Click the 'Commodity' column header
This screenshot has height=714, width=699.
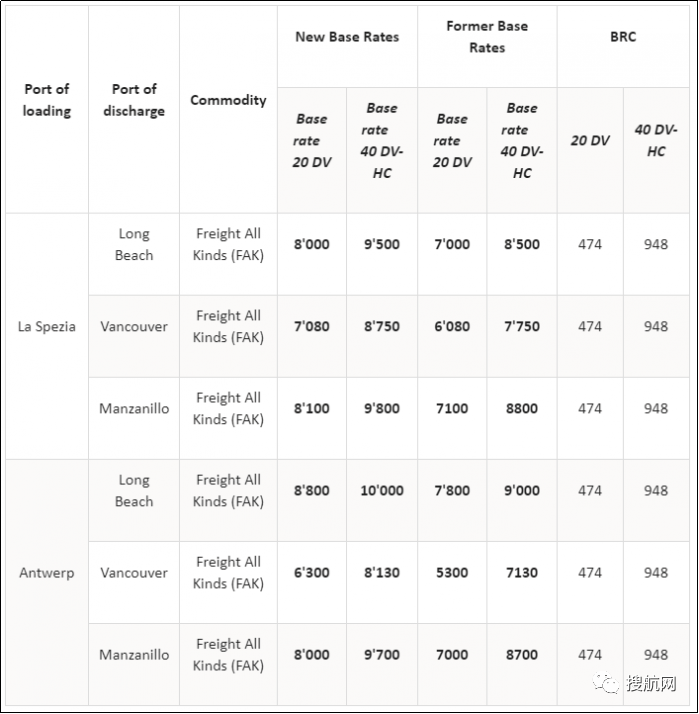228,100
